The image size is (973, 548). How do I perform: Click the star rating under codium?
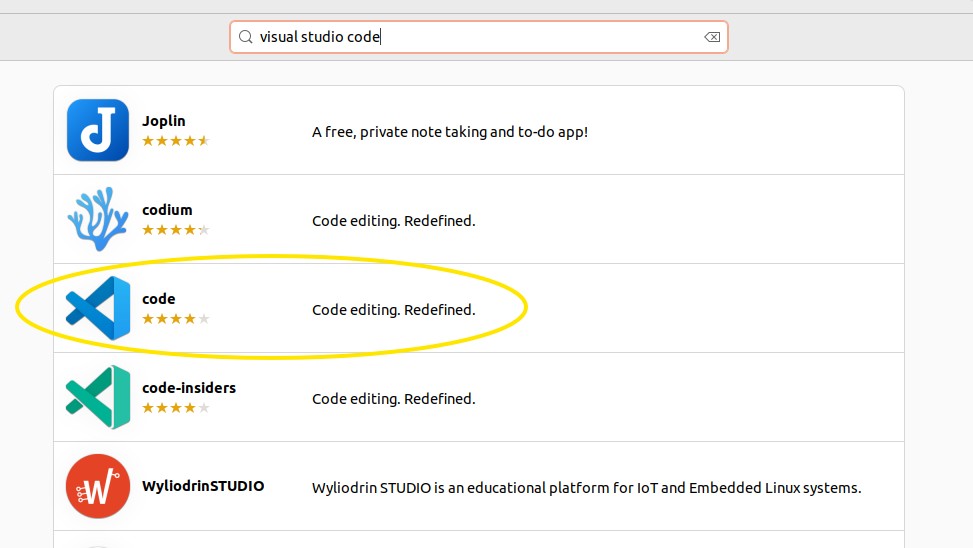175,230
